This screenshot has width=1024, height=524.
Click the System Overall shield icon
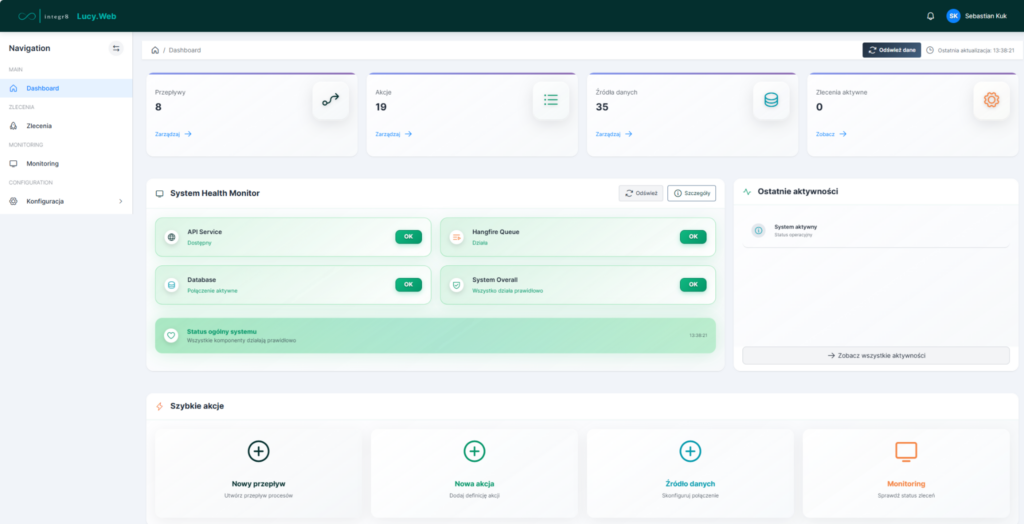point(456,285)
